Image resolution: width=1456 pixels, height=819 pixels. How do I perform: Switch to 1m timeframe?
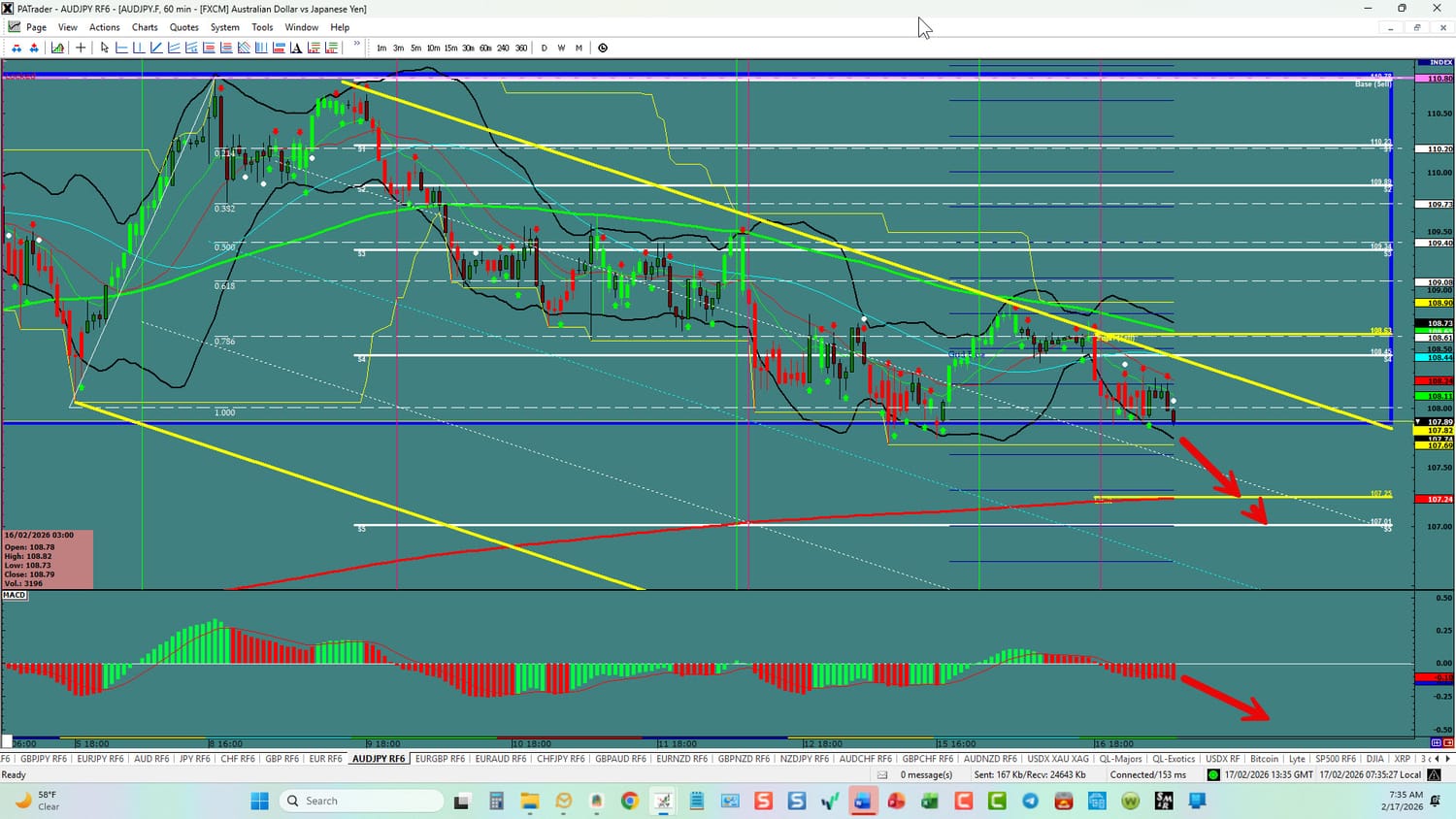[x=381, y=48]
